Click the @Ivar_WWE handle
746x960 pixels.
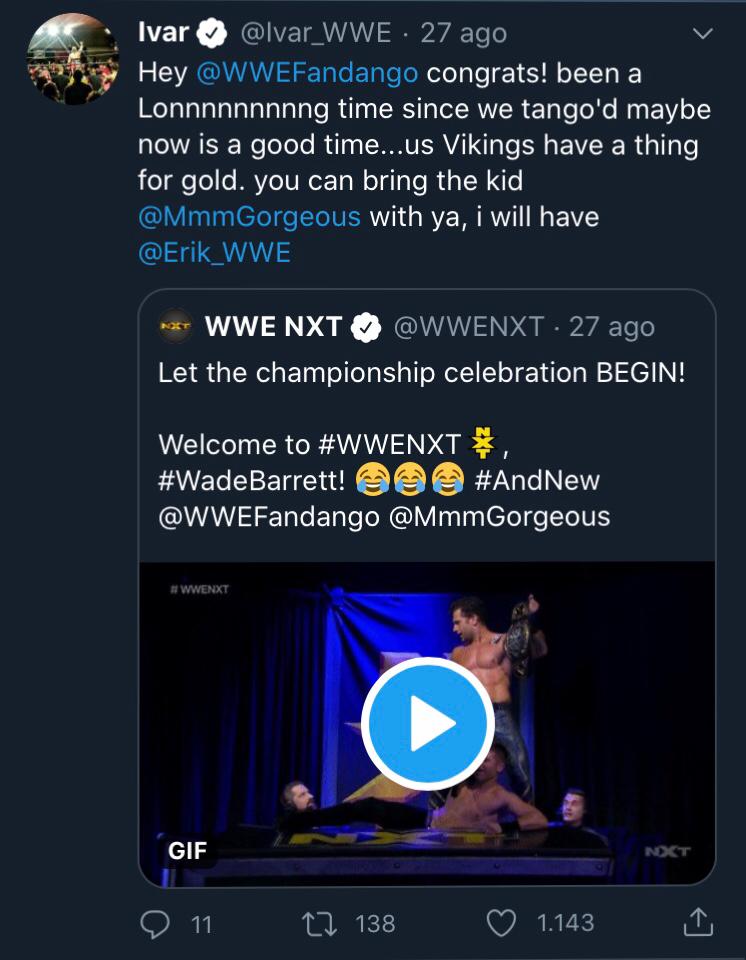pyautogui.click(x=316, y=32)
